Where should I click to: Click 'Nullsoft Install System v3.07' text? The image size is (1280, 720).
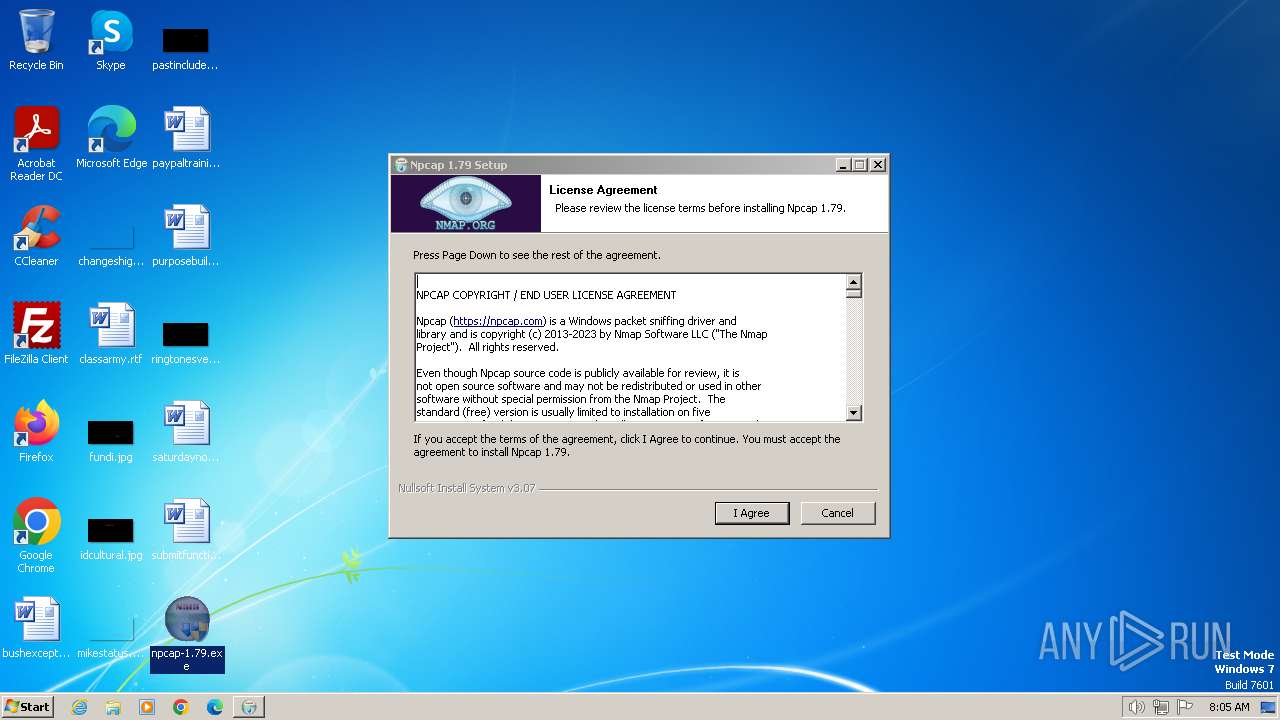(466, 488)
